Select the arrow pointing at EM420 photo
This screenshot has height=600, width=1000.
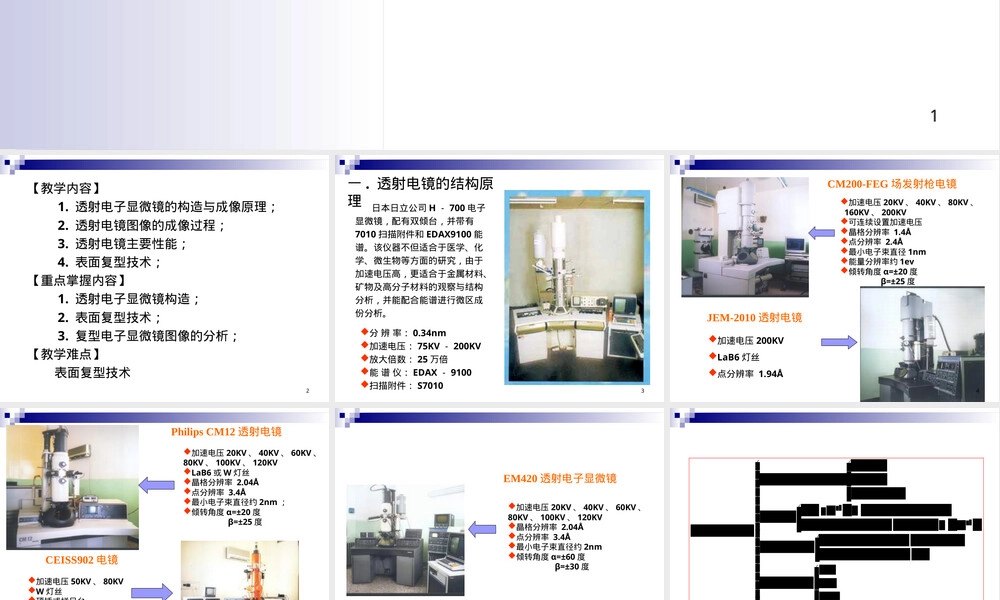click(482, 529)
